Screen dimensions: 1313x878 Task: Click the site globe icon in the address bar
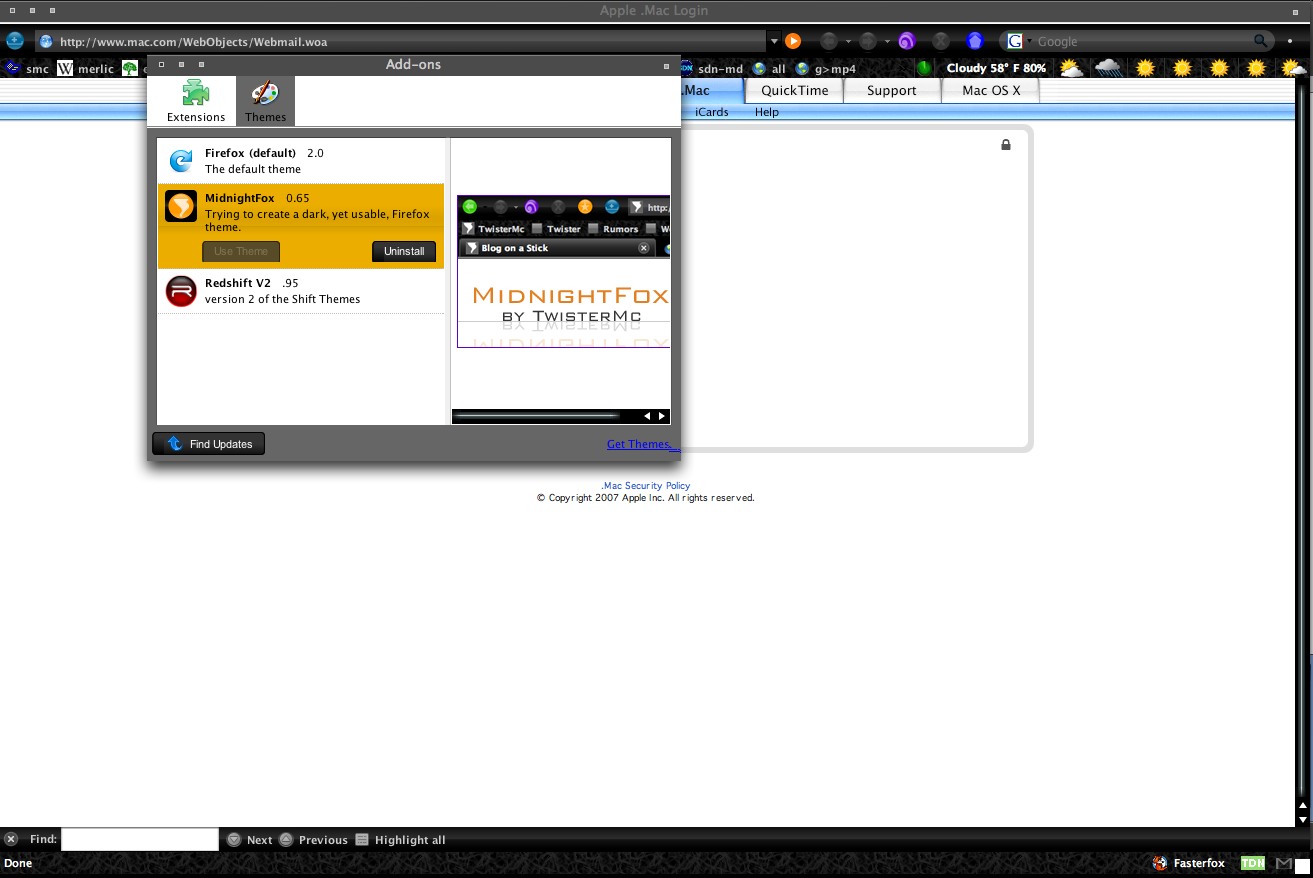pos(46,42)
